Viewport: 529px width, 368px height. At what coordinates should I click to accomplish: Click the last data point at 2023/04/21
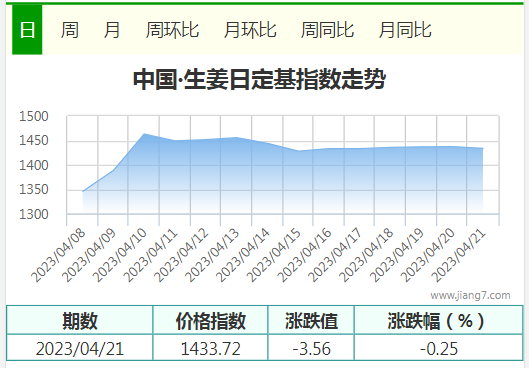483,148
